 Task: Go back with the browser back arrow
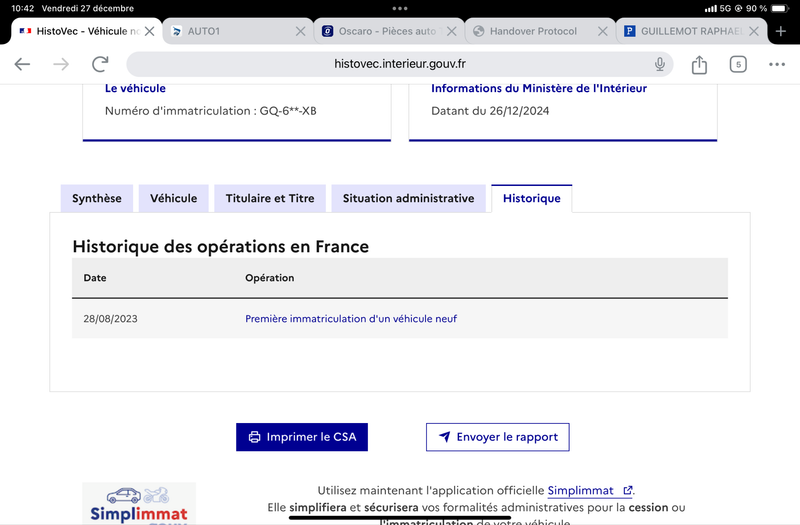[22, 64]
